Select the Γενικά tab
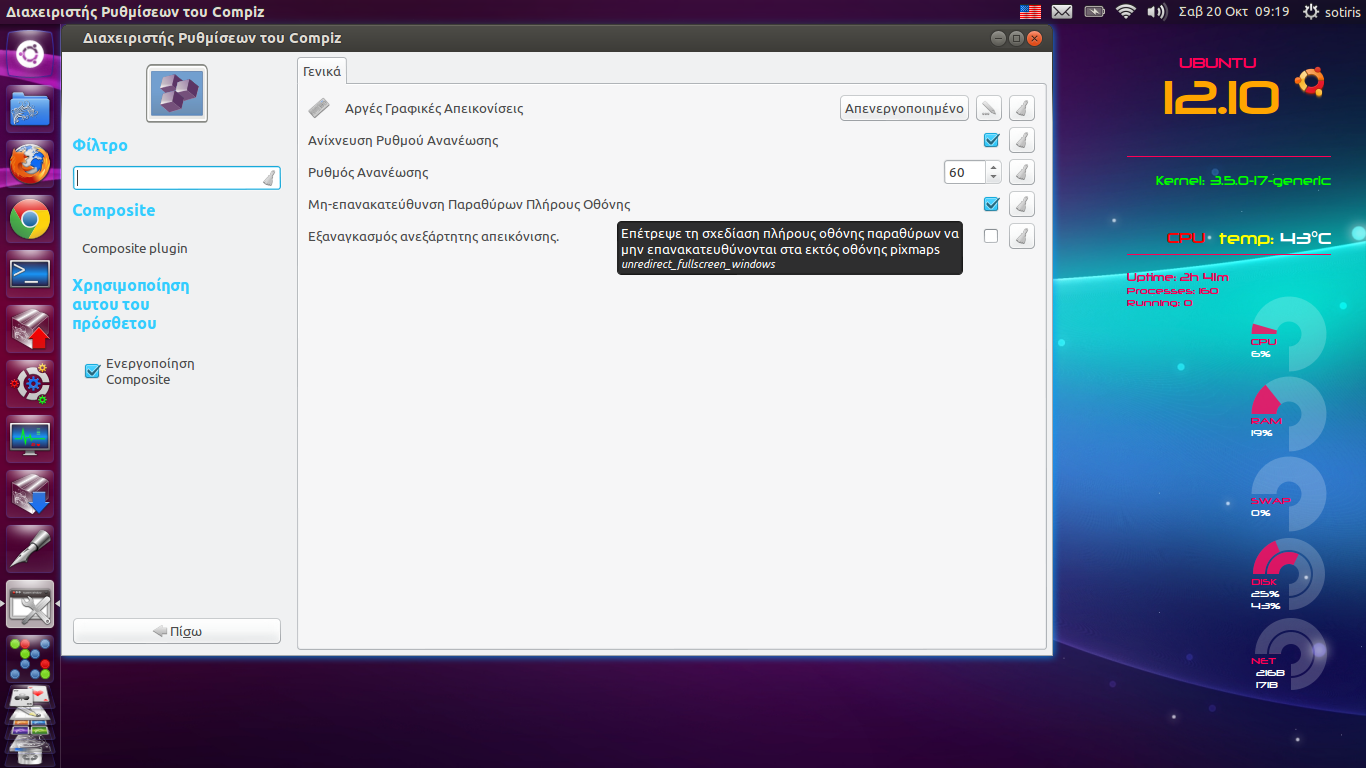1366x768 pixels. [323, 71]
